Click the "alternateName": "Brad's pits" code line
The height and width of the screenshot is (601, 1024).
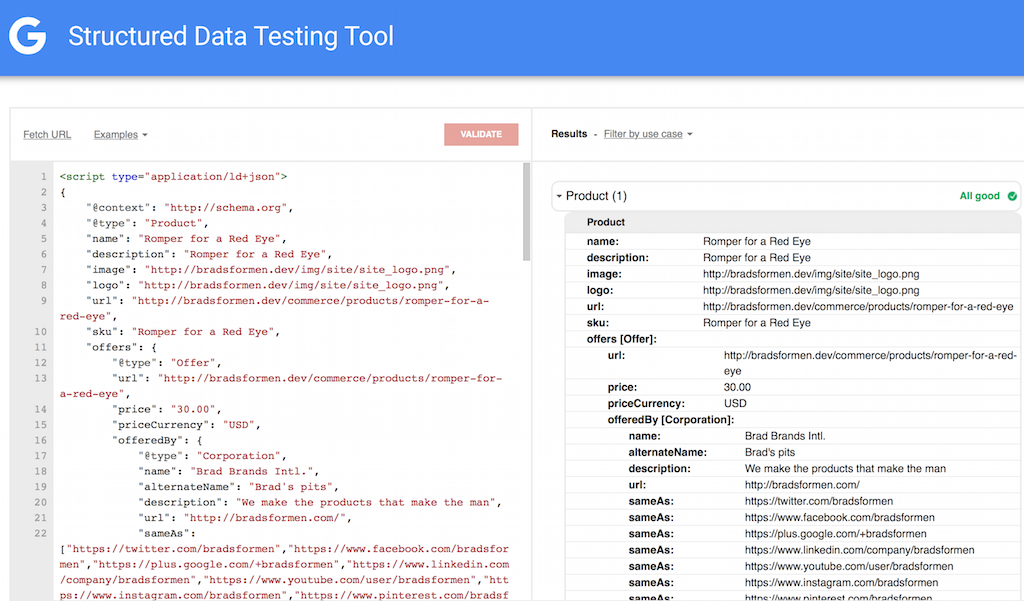[238, 487]
